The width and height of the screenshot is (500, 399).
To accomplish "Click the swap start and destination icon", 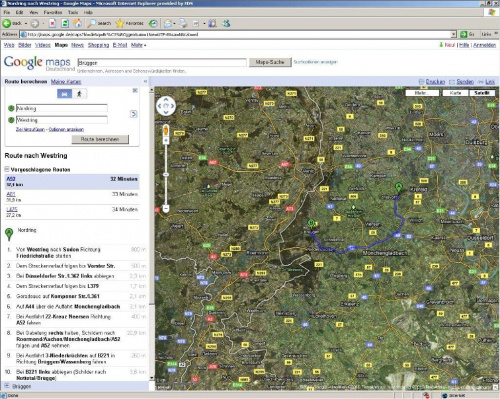I will click(133, 114).
